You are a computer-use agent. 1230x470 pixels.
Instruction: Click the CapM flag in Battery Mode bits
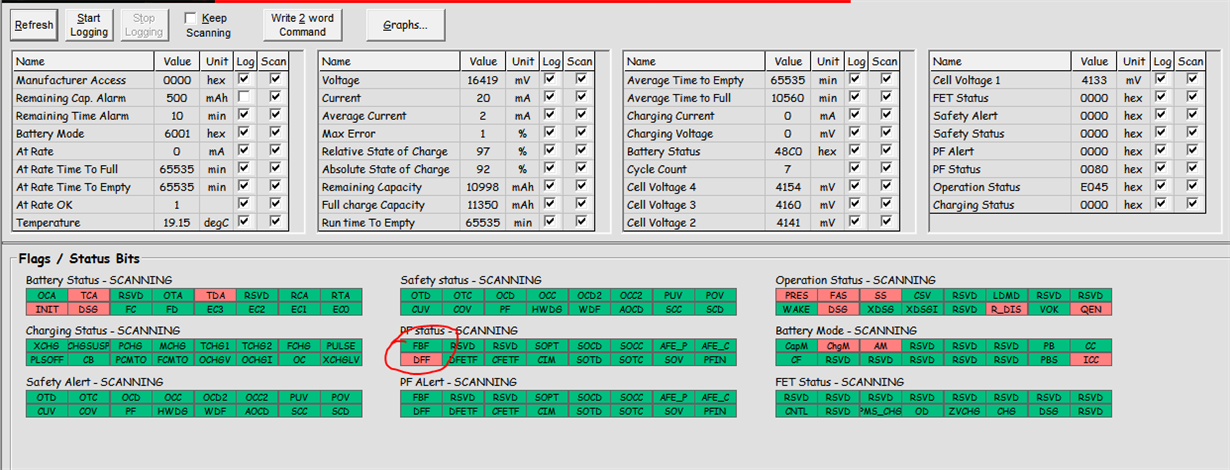[796, 346]
